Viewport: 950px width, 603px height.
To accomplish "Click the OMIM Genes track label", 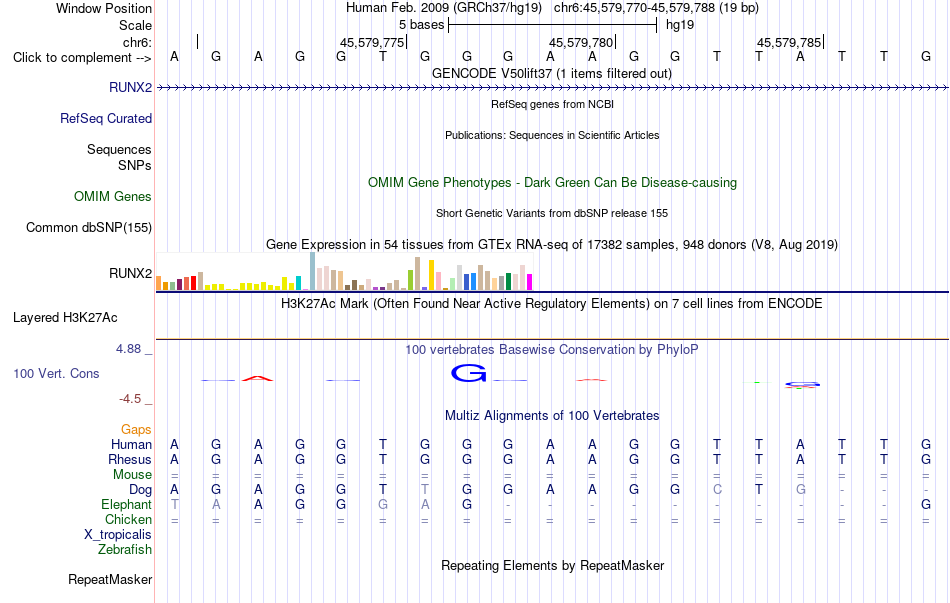I will [x=113, y=196].
